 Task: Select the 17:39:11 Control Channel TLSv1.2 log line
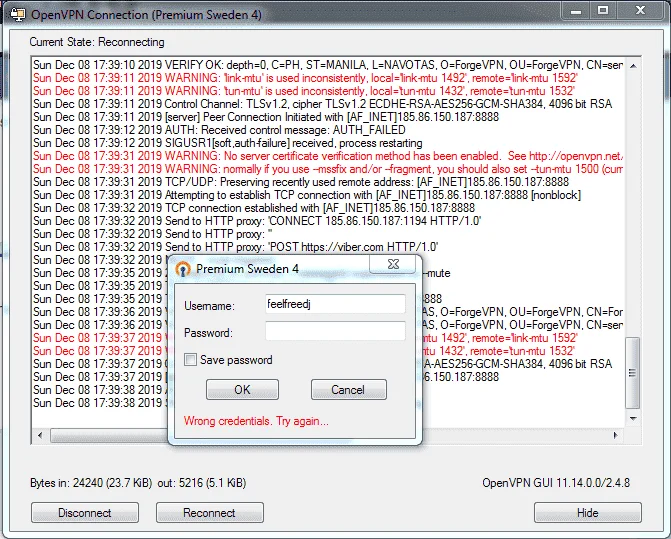[x=323, y=104]
